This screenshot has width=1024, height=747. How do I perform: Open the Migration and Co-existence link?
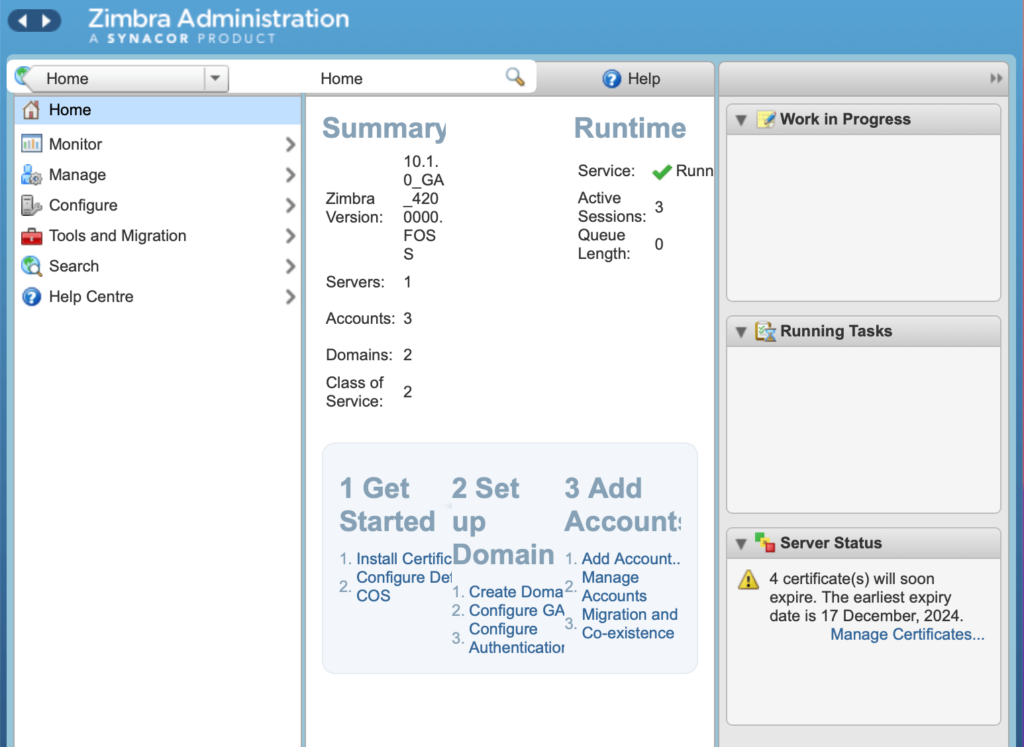(x=629, y=624)
